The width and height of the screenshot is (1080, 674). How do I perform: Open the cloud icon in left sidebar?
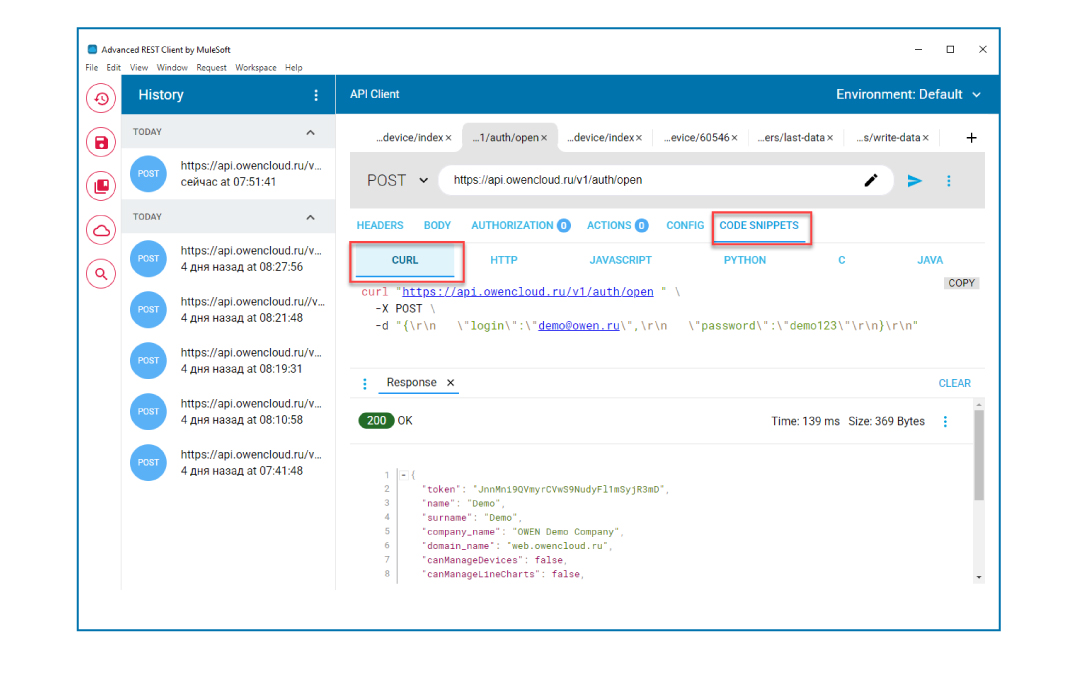coord(101,230)
